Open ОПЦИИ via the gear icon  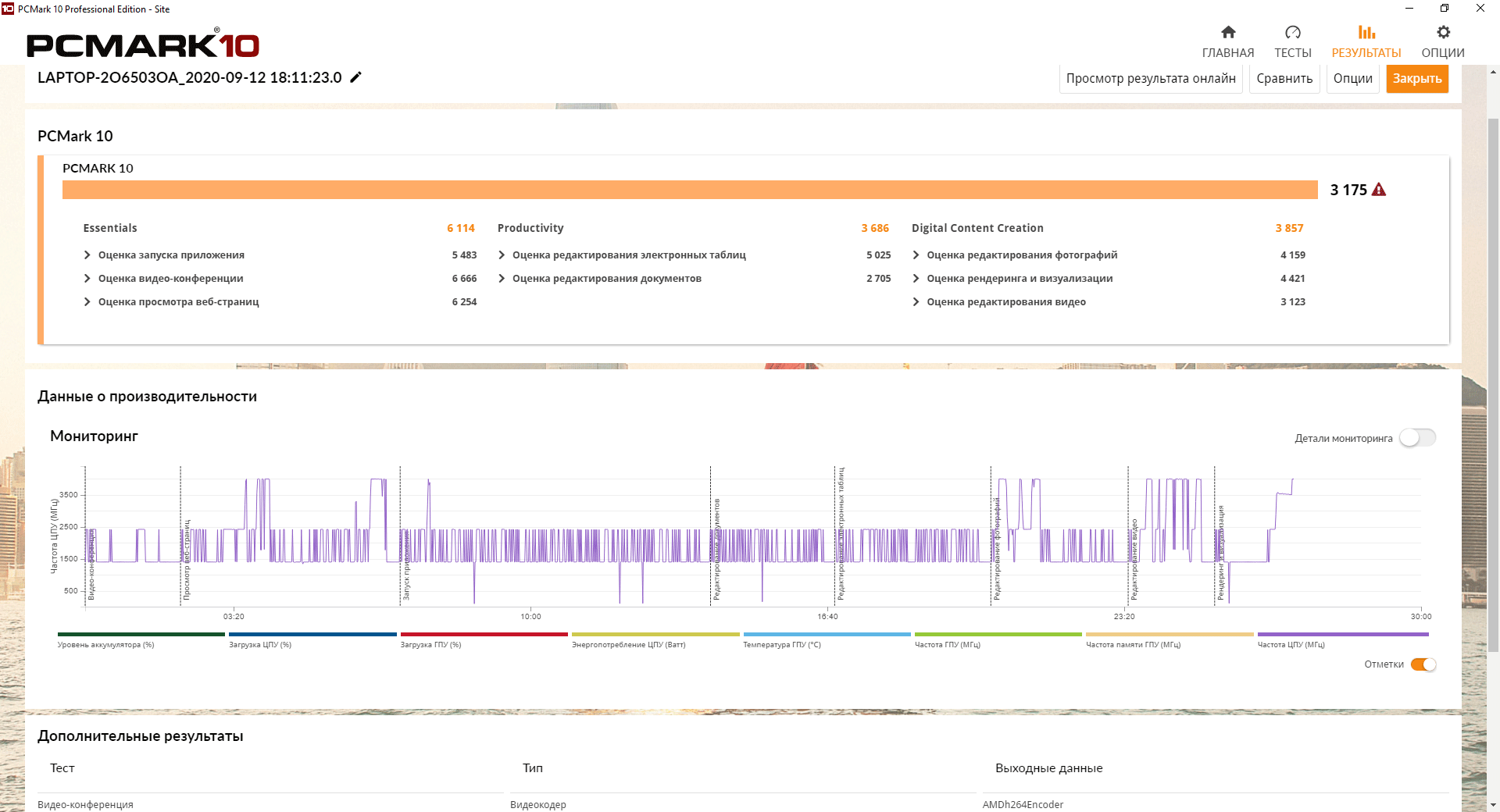click(1443, 33)
